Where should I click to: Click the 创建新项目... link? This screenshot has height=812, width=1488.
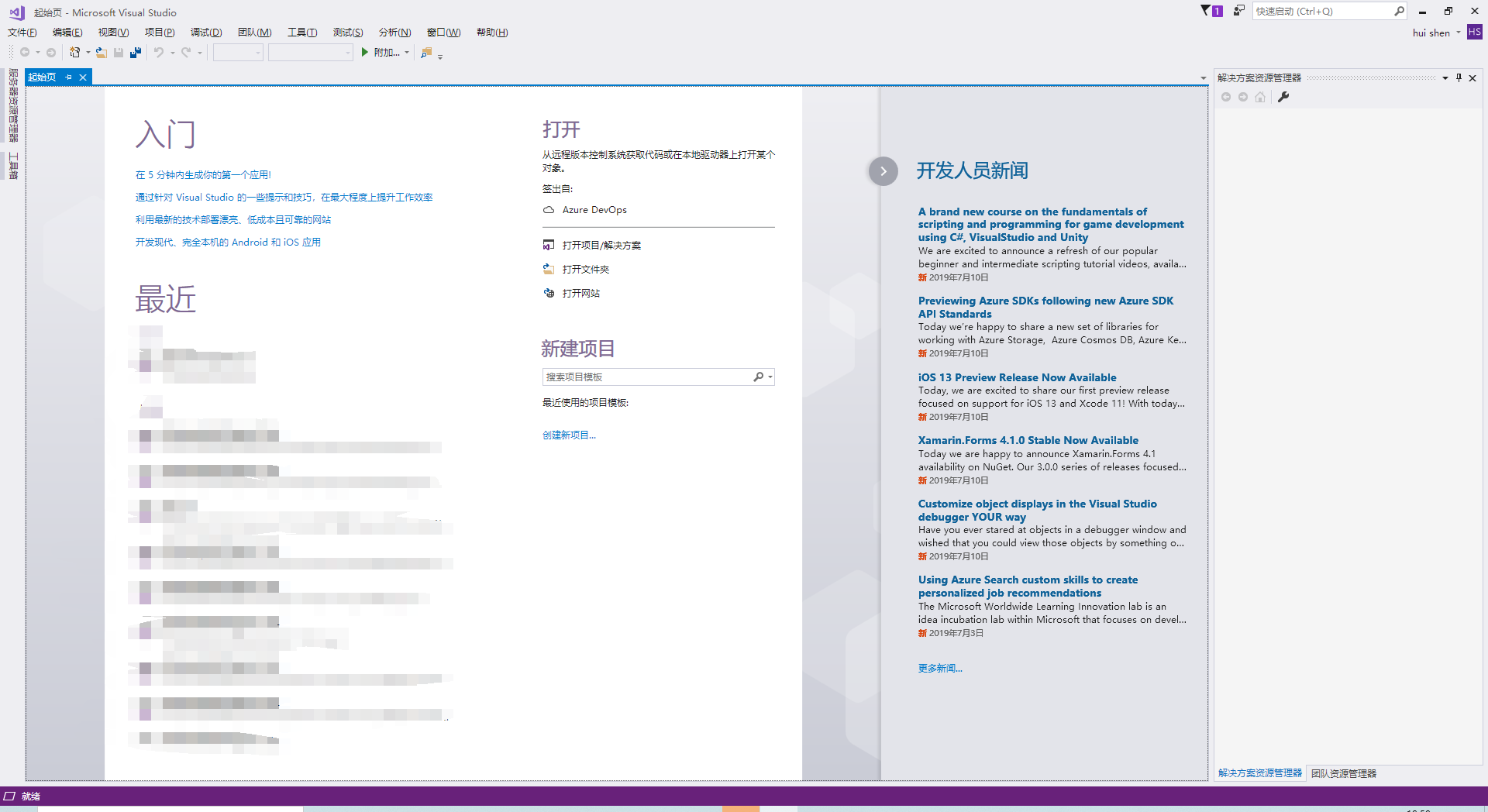point(569,435)
